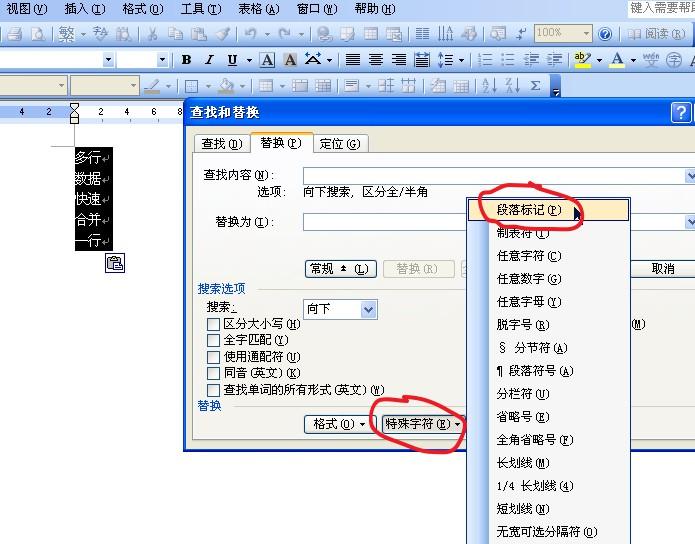
Task: Increase indent toolbar icon
Action: point(554,59)
